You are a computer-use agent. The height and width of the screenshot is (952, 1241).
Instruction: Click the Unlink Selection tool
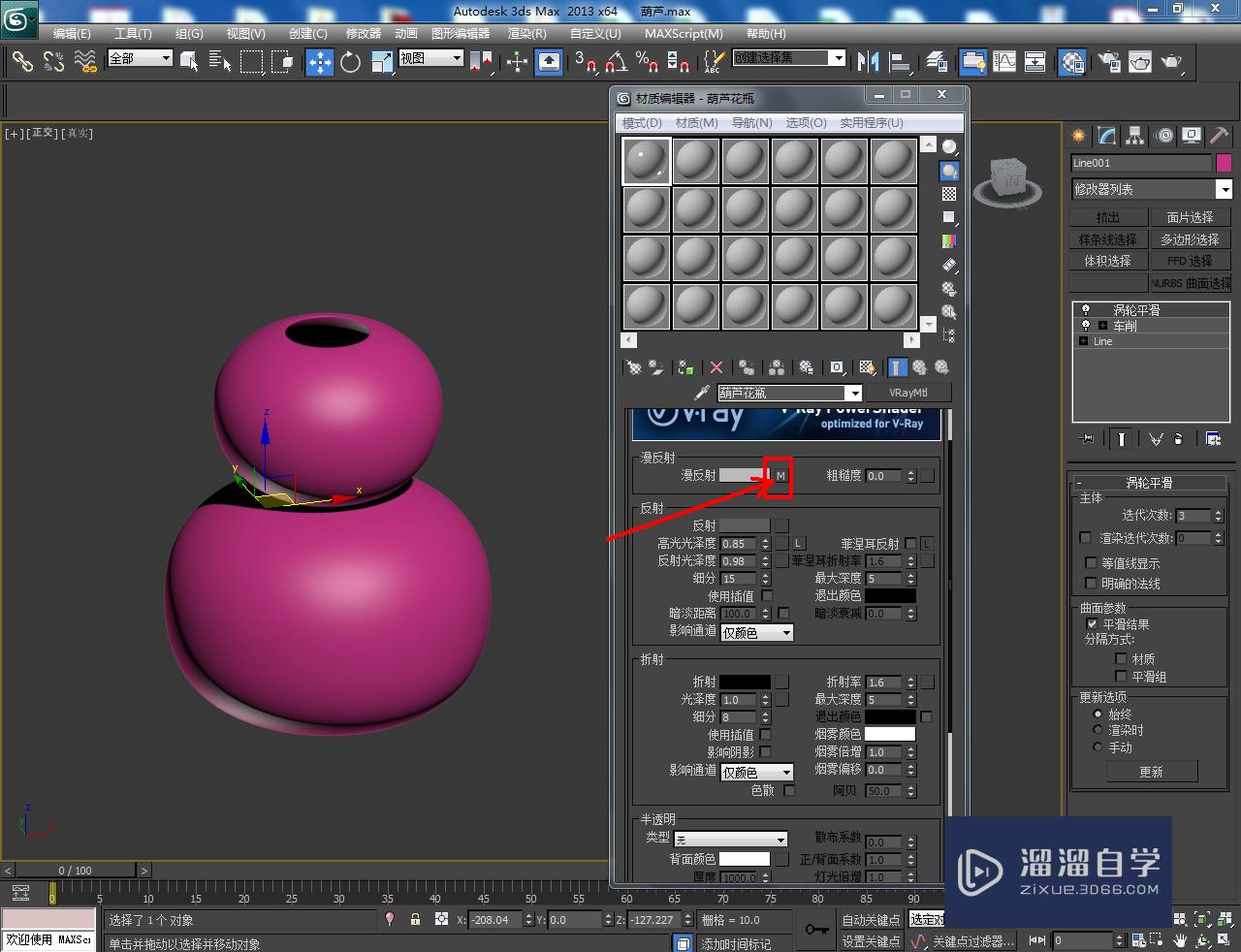[53, 62]
